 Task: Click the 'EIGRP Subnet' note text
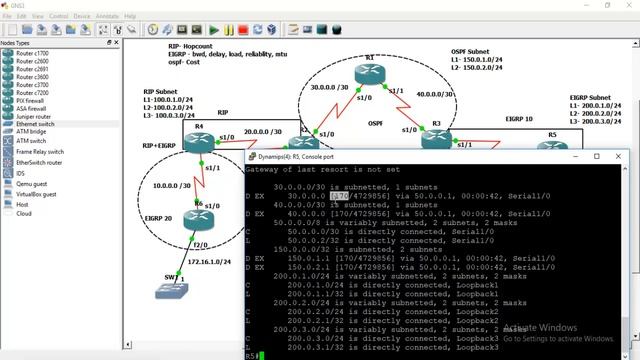[x=590, y=98]
